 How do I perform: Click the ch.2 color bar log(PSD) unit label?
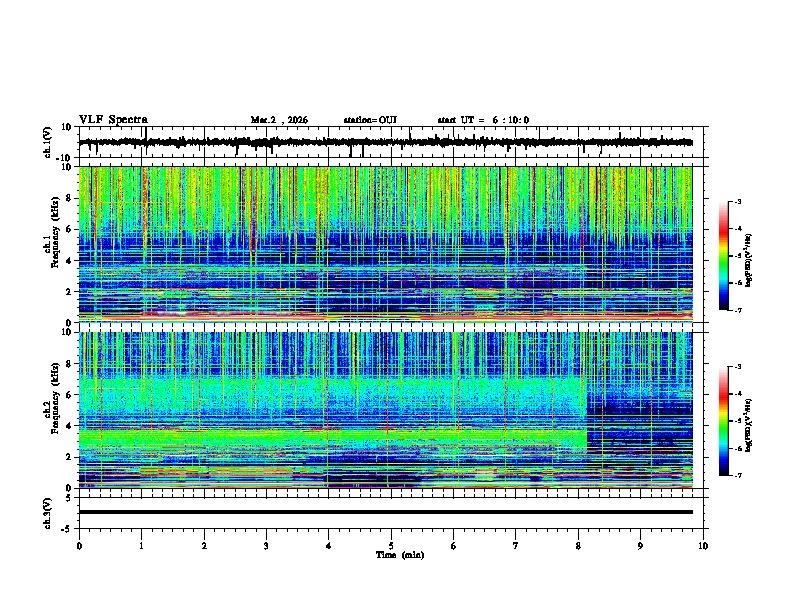[x=749, y=425]
